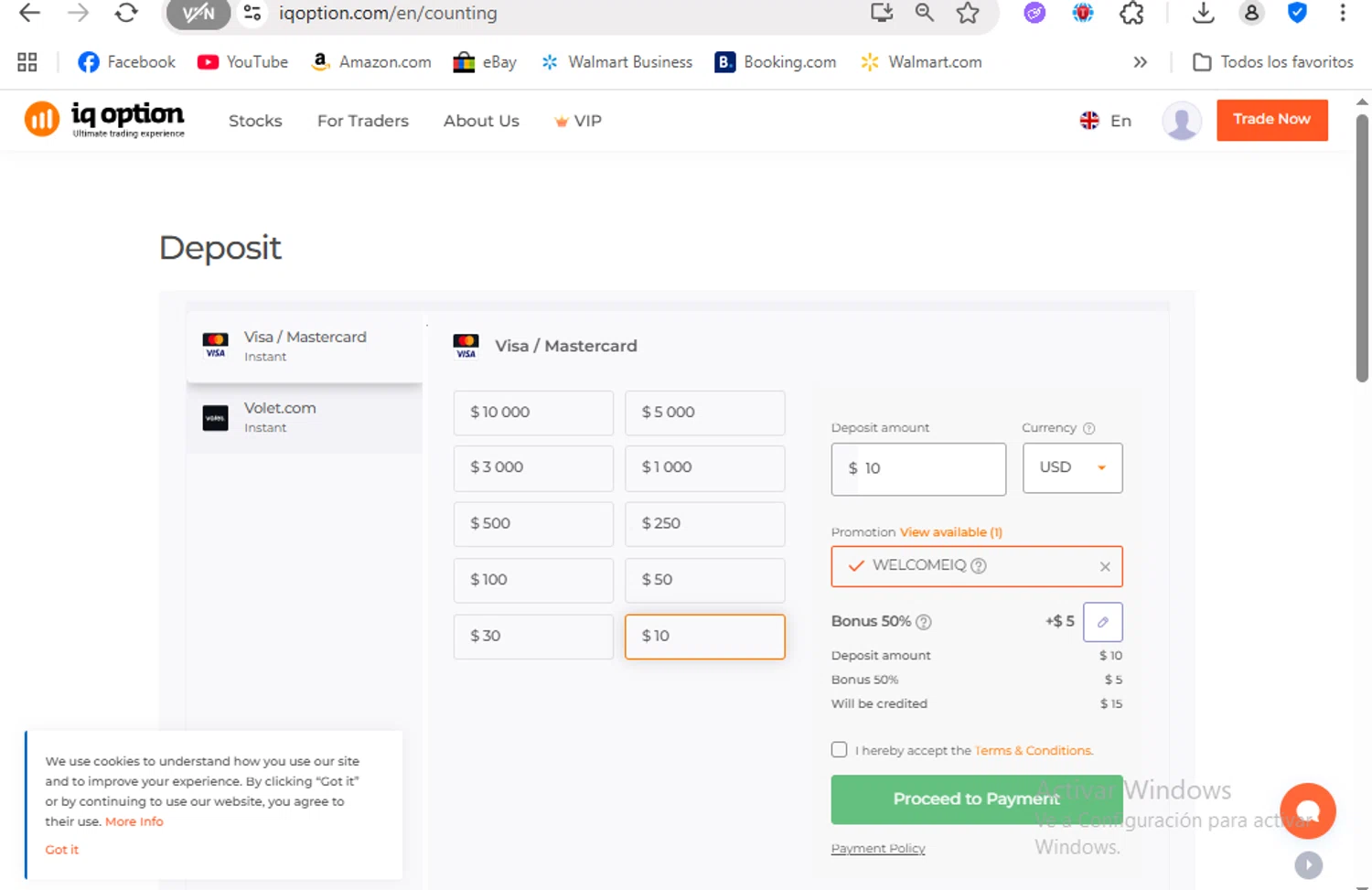Choose the $5 000 deposit amount
This screenshot has width=1372, height=890.
[704, 413]
